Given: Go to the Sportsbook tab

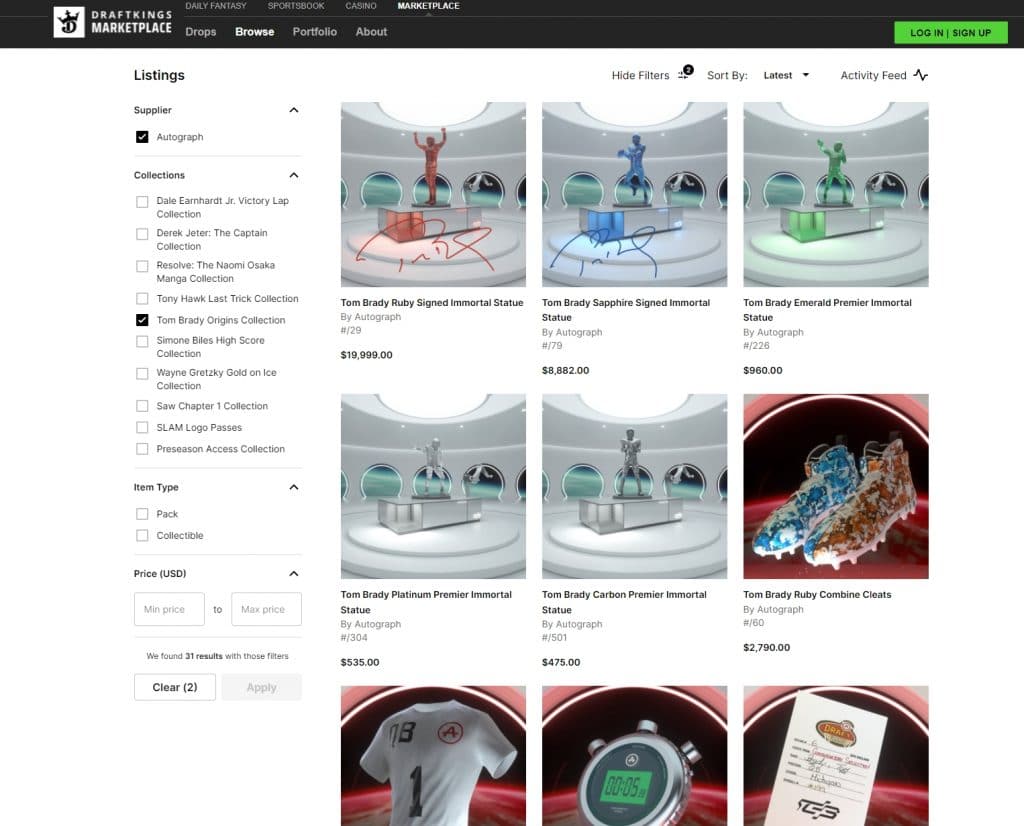Looking at the screenshot, I should (296, 6).
